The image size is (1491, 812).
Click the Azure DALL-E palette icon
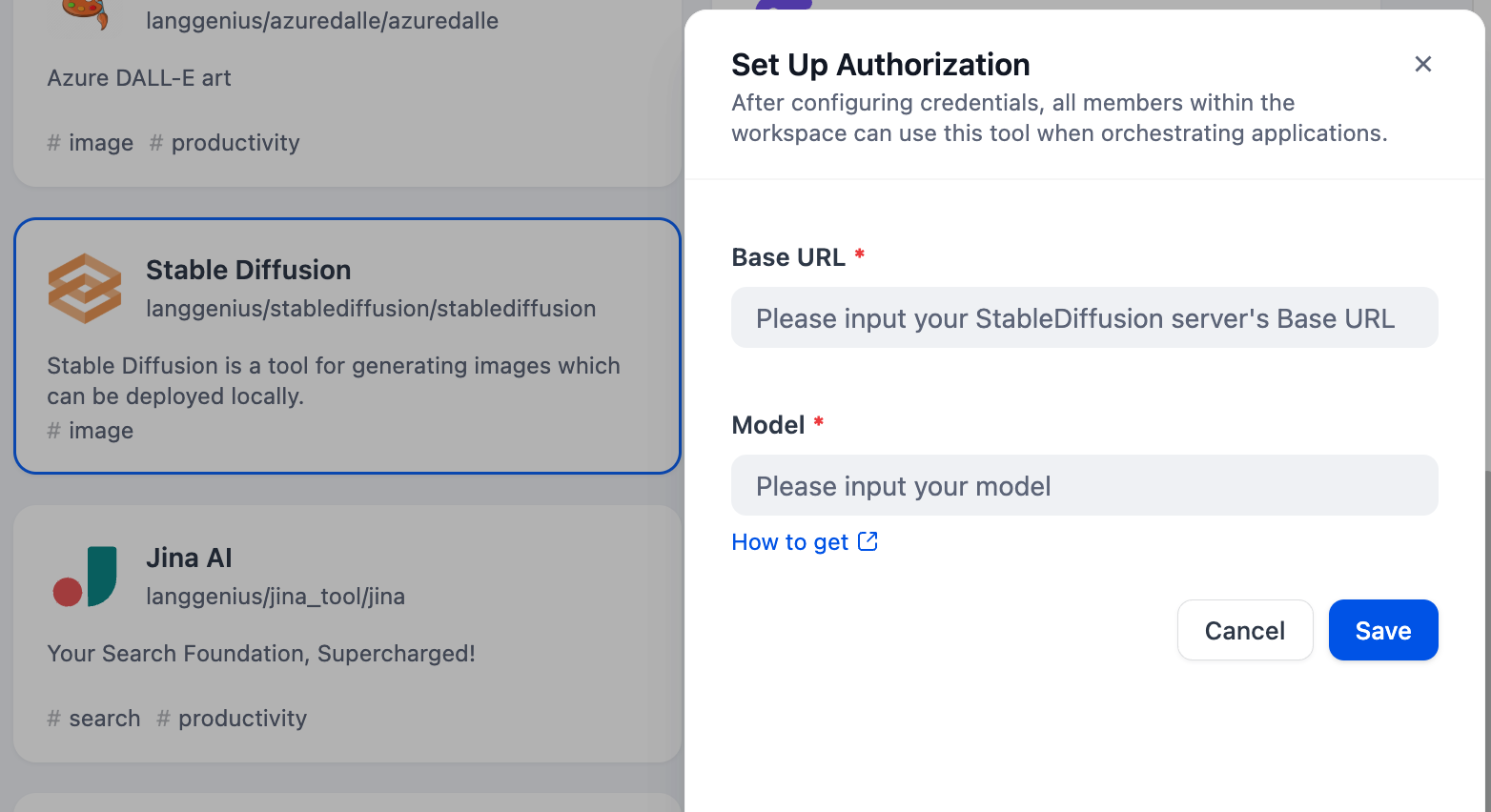point(85,13)
